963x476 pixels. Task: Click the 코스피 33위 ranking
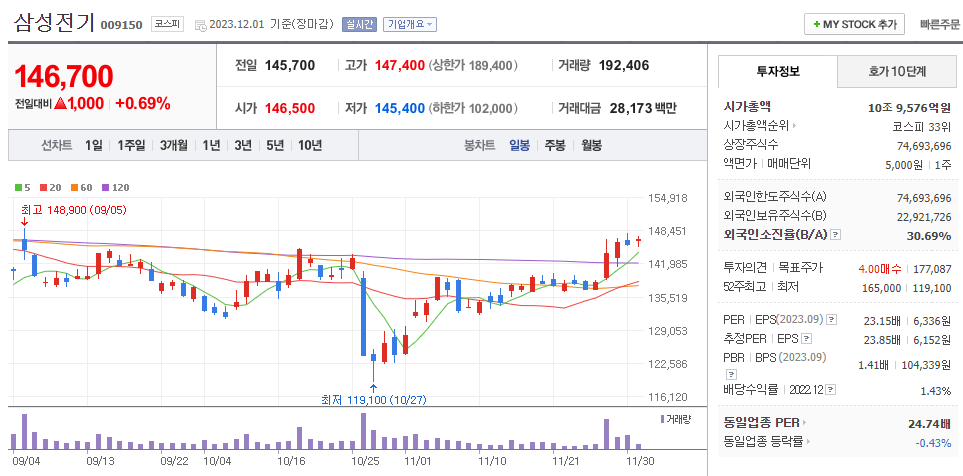(x=922, y=127)
